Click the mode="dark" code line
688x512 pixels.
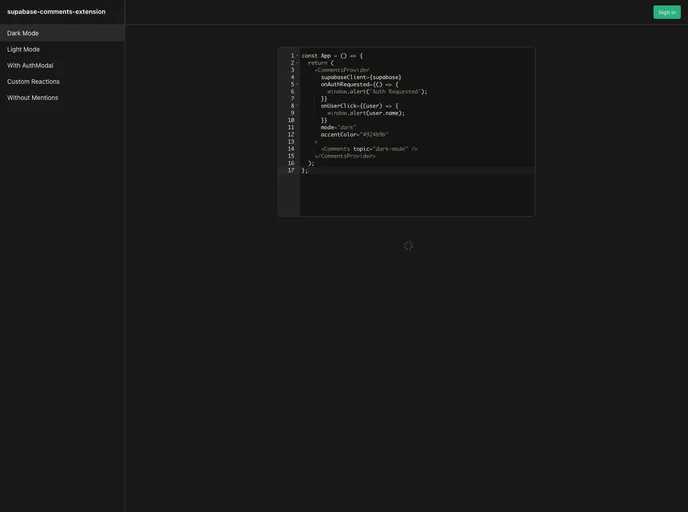(x=338, y=128)
